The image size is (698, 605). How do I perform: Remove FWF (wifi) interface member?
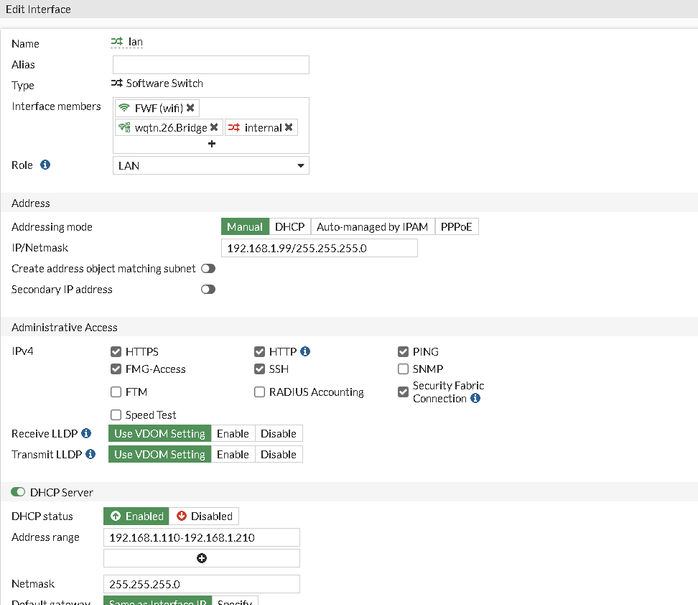coord(190,108)
